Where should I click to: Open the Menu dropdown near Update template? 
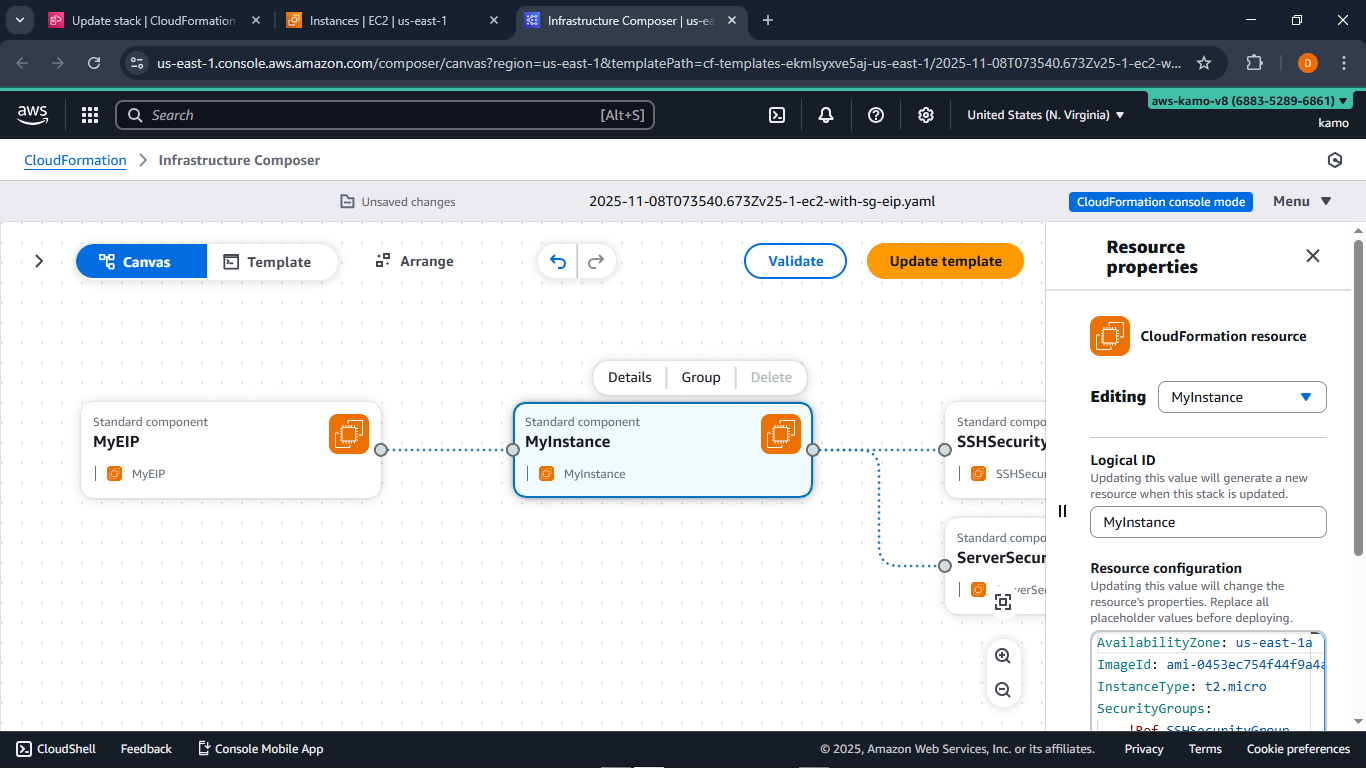(1300, 201)
